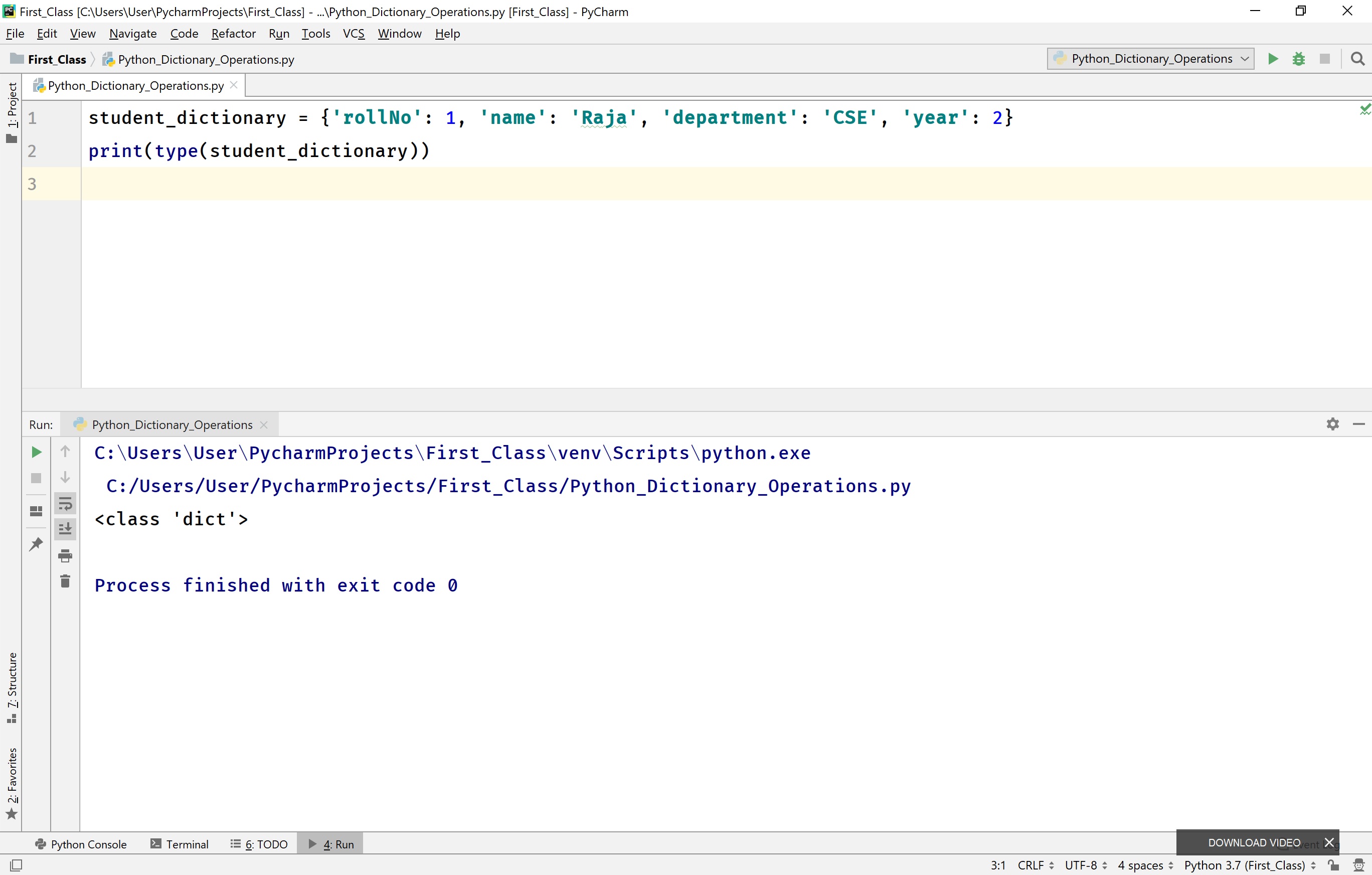Image resolution: width=1372 pixels, height=875 pixels.
Task: Click the inspection checkmark indicator in the editor
Action: [x=1365, y=108]
